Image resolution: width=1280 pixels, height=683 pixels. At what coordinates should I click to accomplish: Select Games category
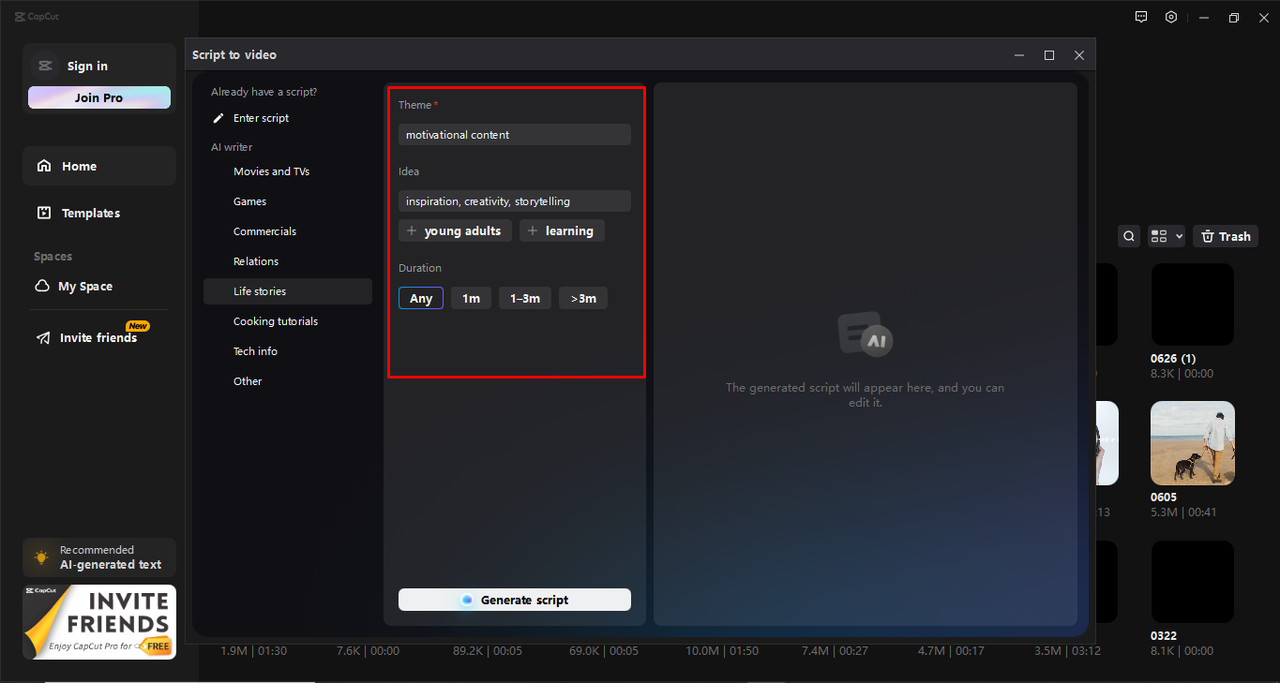coord(288,201)
